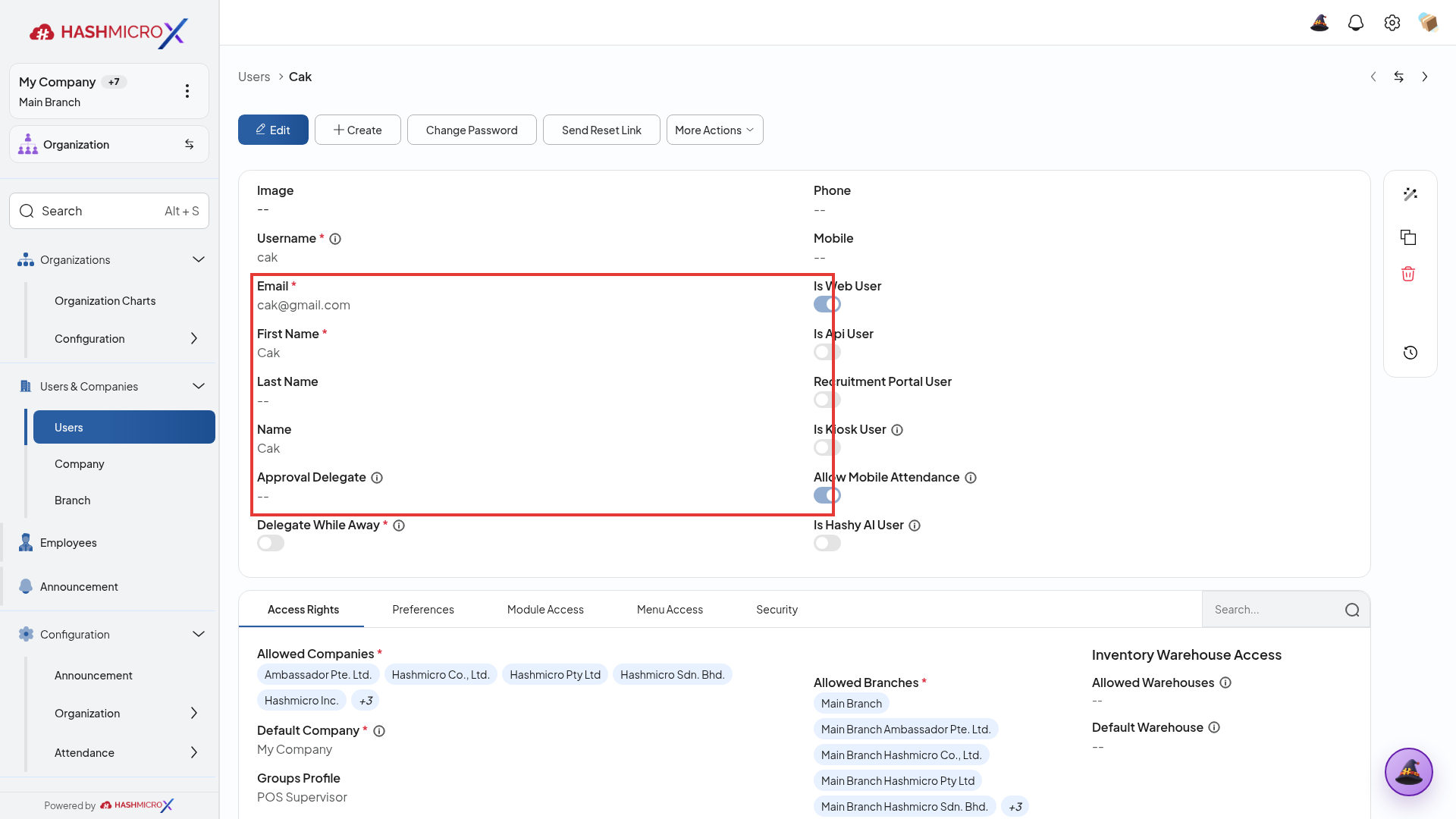Go to previous record arrow
This screenshot has width=1456, height=819.
tap(1373, 77)
